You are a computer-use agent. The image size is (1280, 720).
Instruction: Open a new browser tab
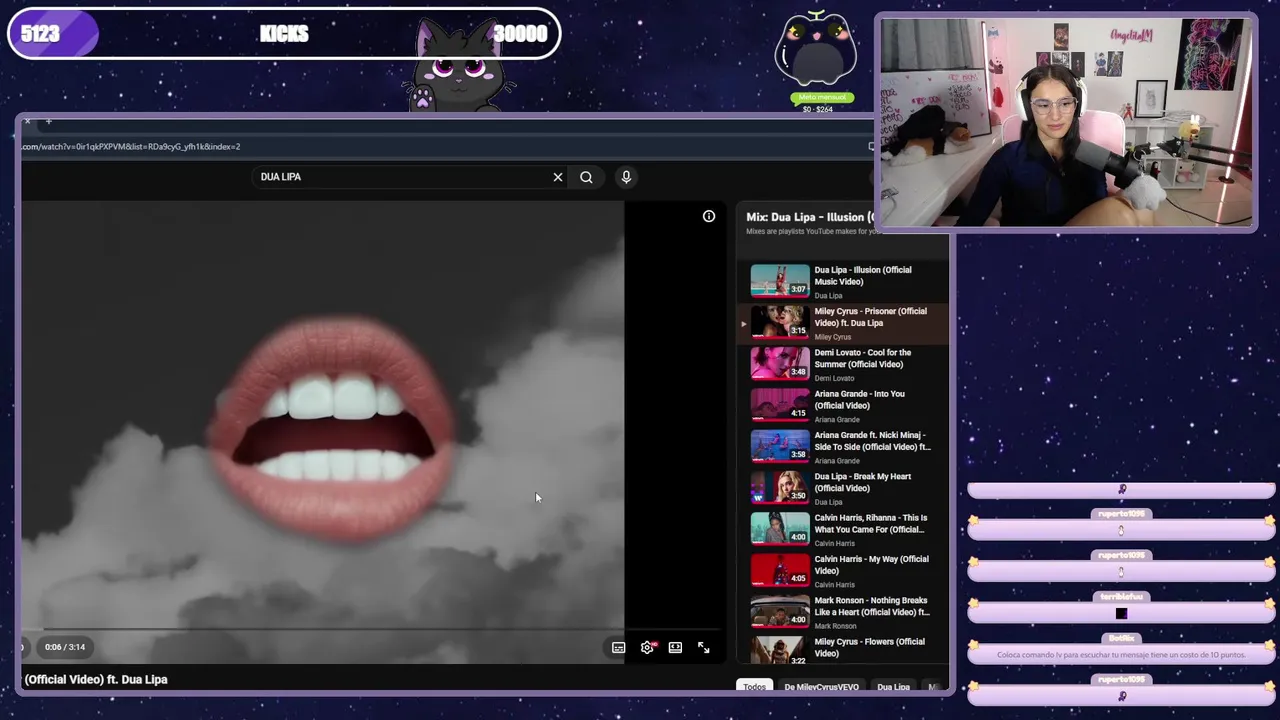click(48, 122)
